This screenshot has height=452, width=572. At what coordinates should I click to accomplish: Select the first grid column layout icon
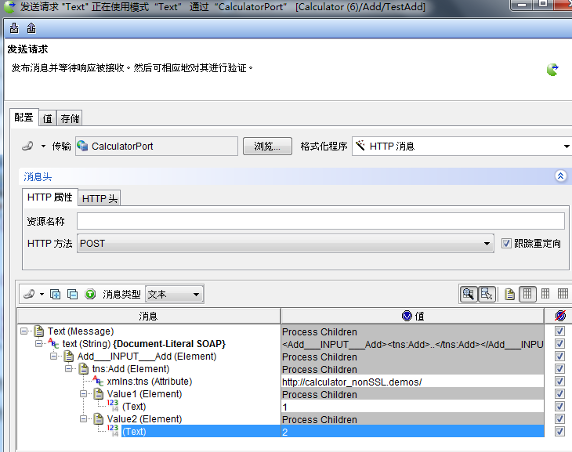click(527, 294)
